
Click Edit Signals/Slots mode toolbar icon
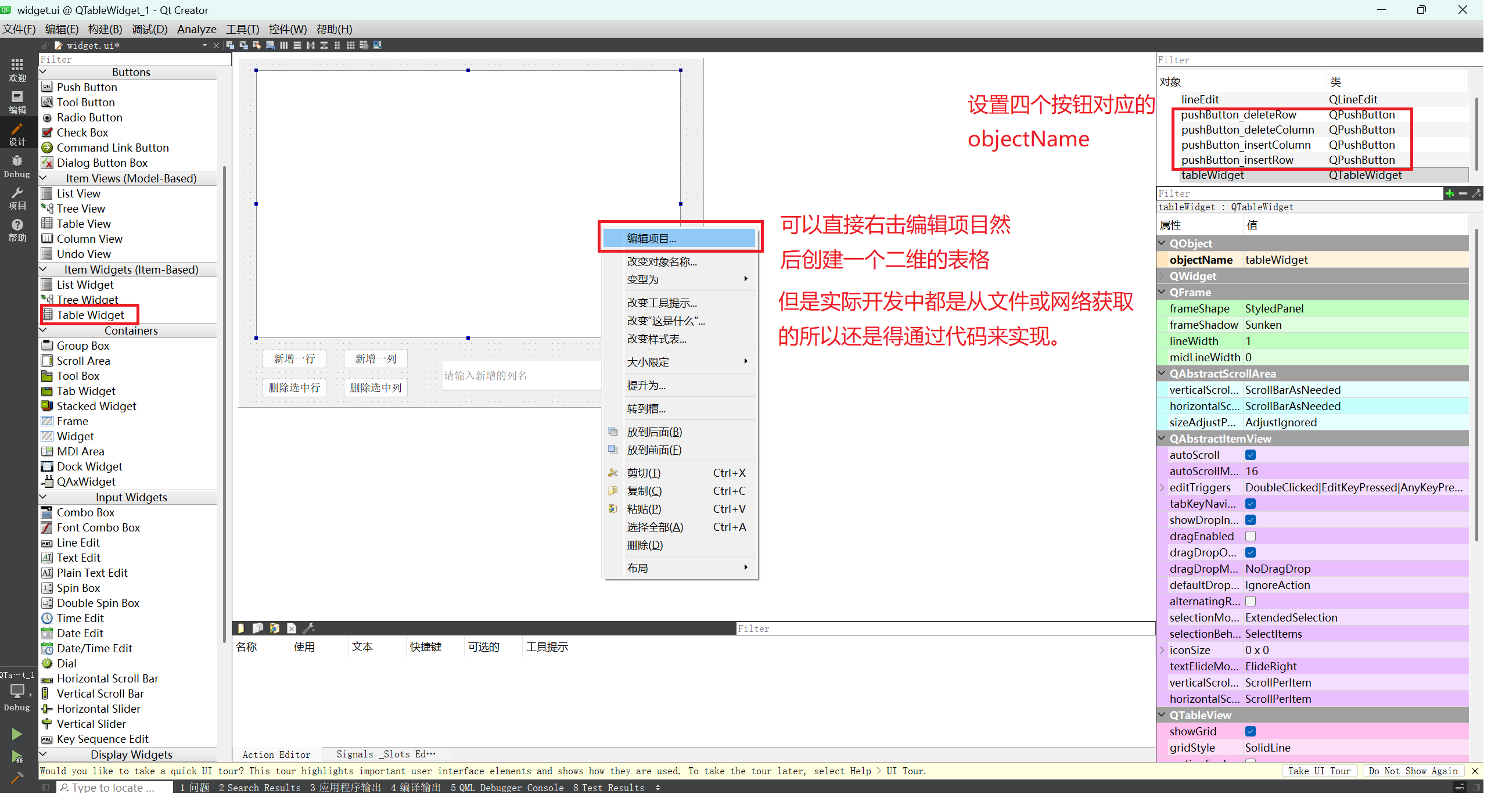(244, 45)
